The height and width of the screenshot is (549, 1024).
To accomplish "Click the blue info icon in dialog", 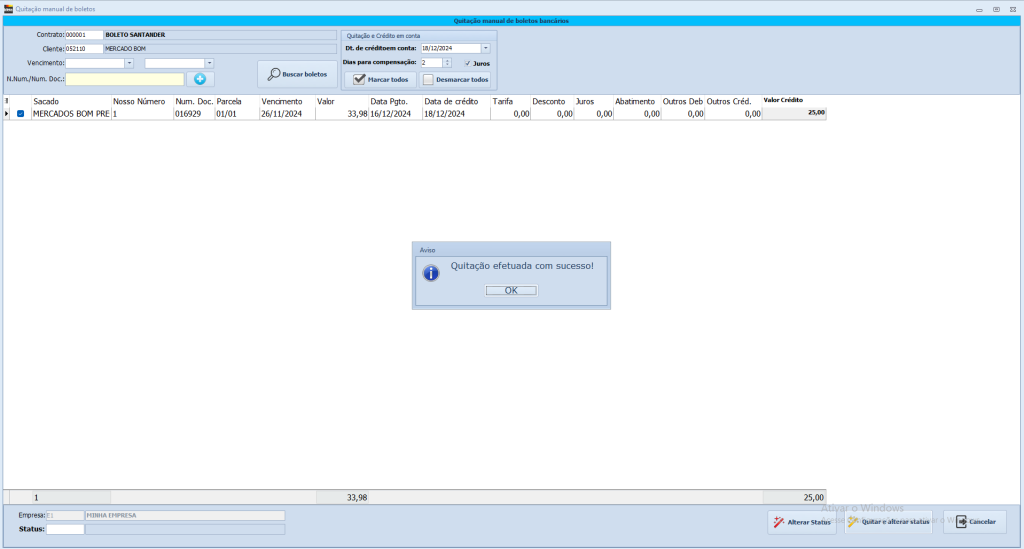I will 431,271.
